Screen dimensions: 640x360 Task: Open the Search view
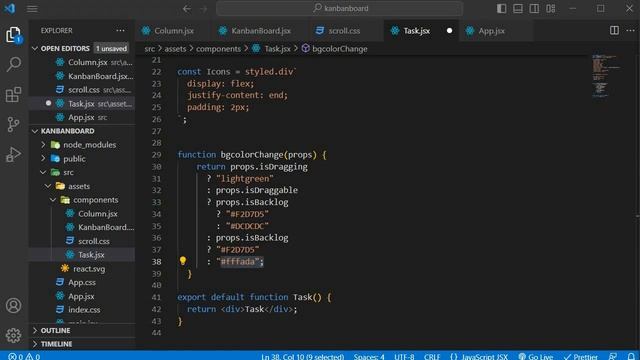[13, 64]
